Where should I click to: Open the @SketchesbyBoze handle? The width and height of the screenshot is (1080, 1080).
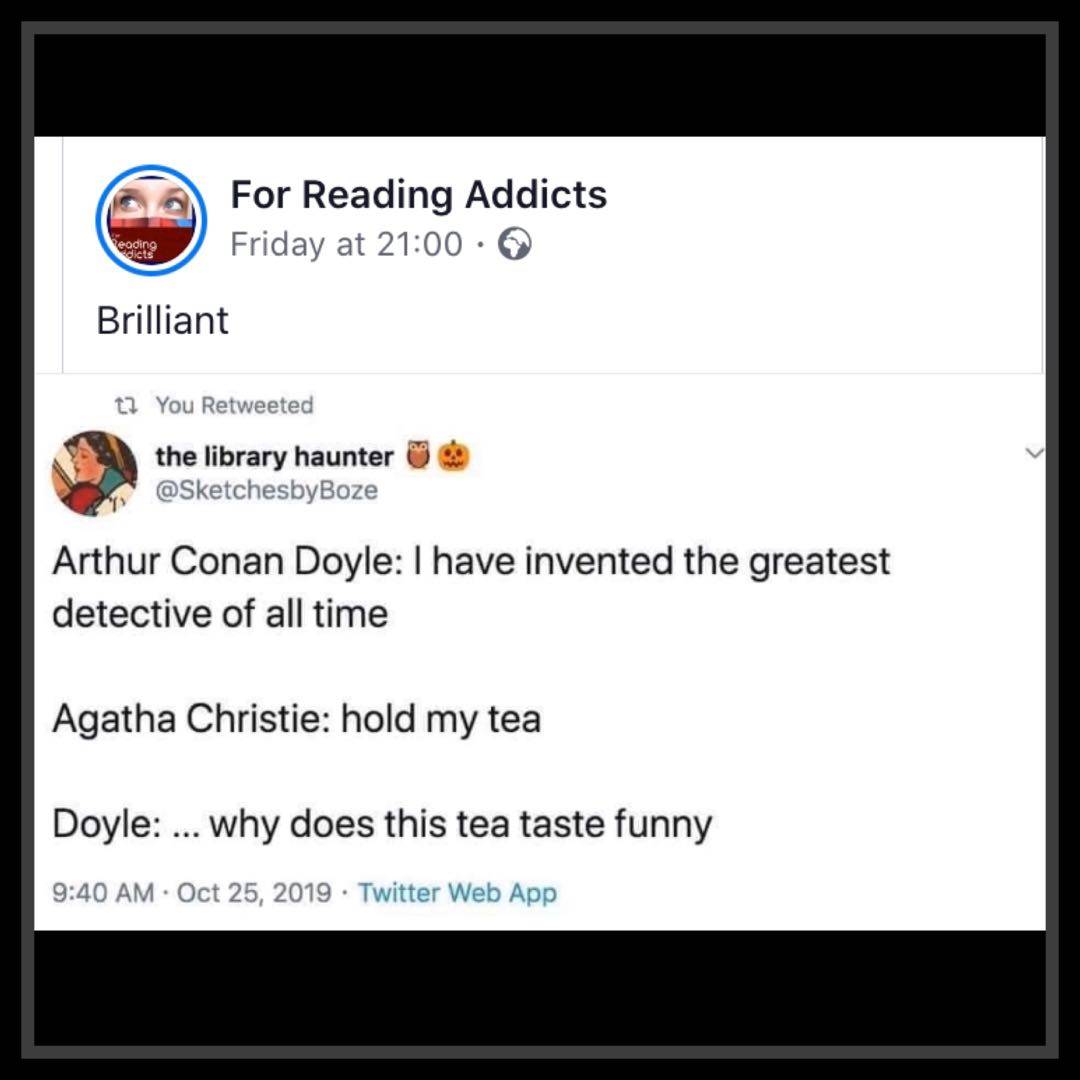pyautogui.click(x=267, y=490)
